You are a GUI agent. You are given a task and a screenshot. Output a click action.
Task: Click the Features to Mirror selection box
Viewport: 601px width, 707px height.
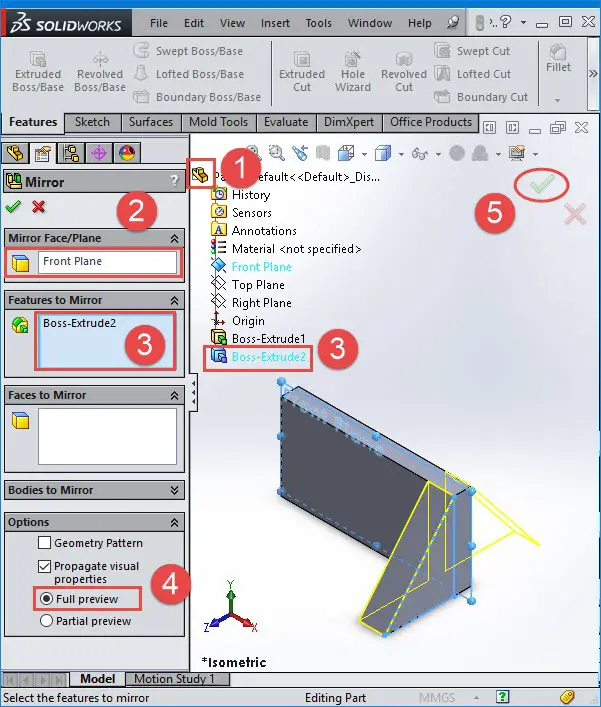[106, 341]
